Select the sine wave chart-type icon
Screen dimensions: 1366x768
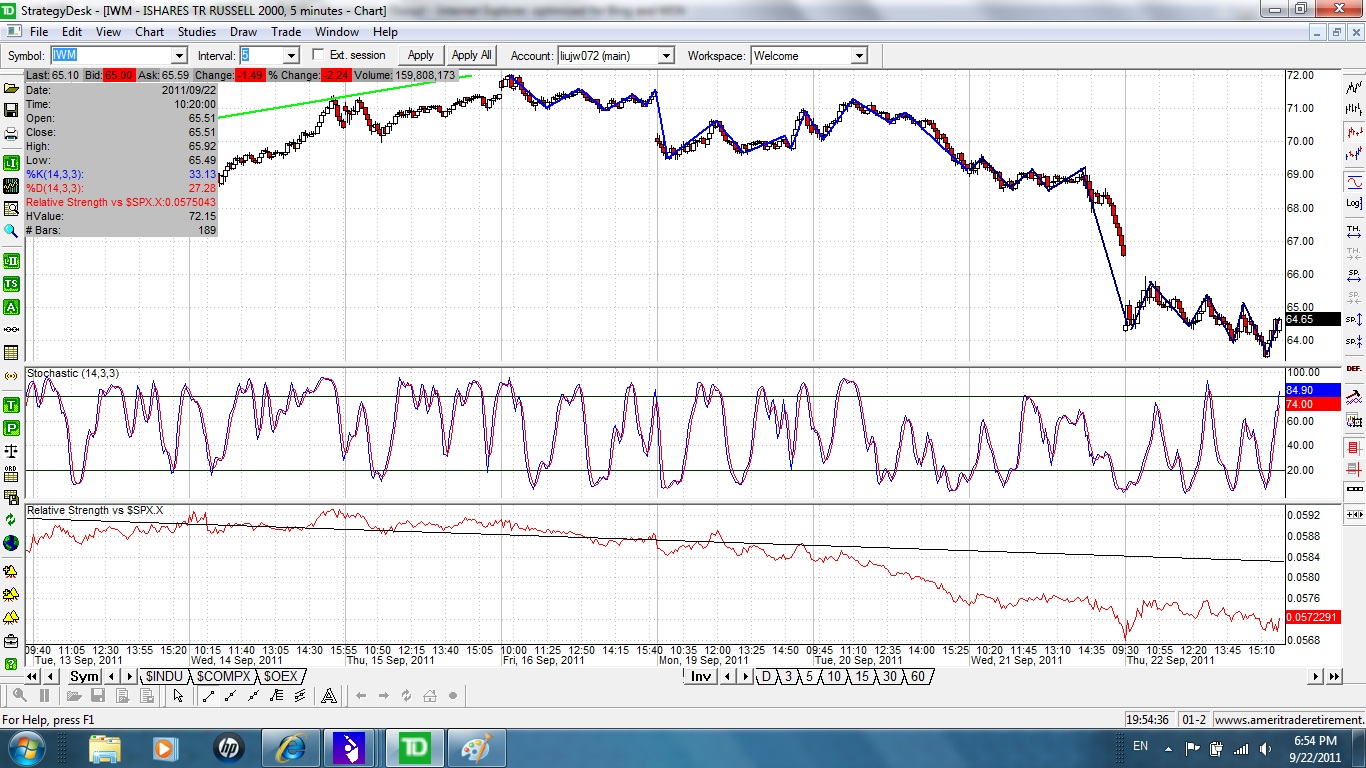point(1354,181)
